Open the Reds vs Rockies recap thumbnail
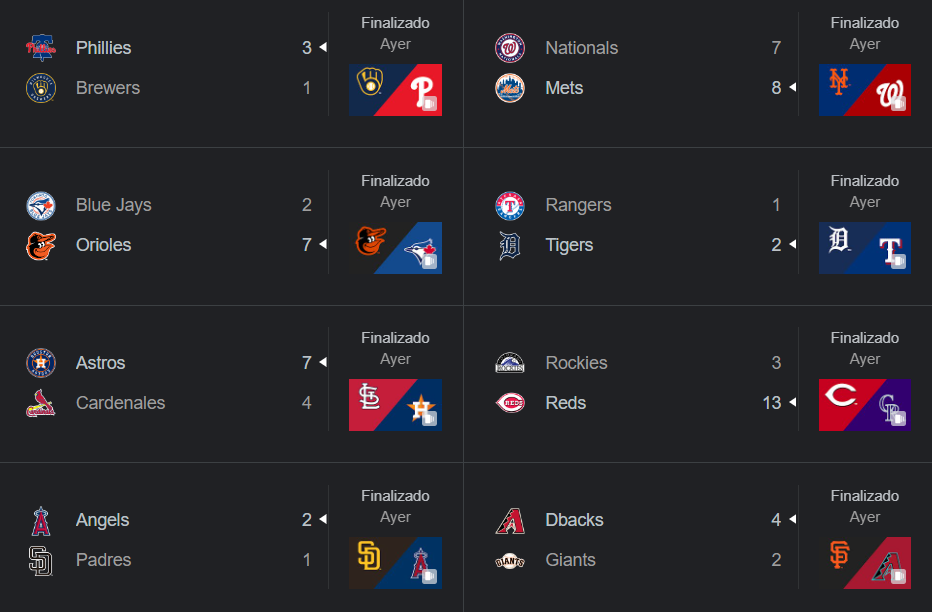 (864, 405)
